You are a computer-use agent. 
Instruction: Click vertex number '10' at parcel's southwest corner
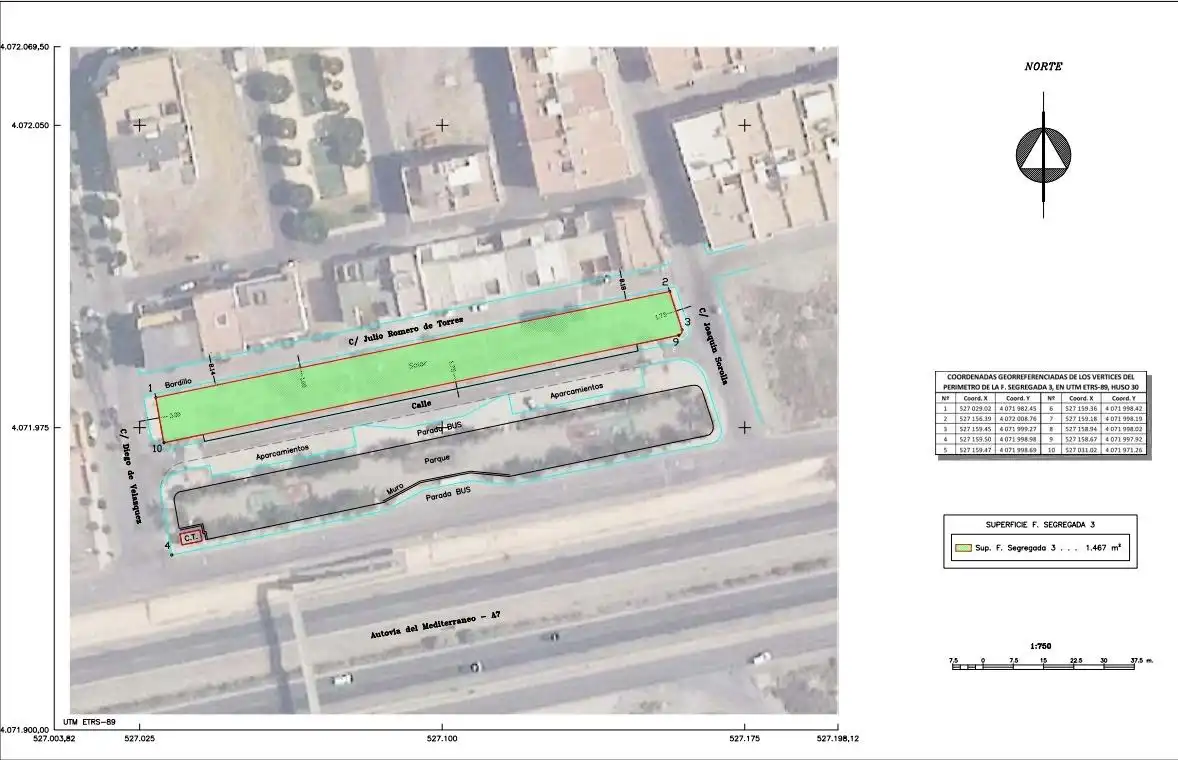pyautogui.click(x=157, y=448)
